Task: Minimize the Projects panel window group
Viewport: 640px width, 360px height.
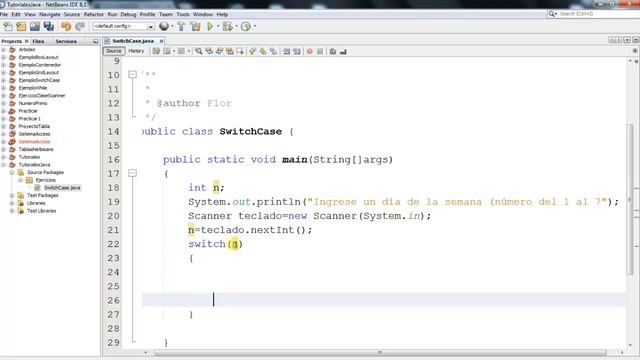Action: 96,41
